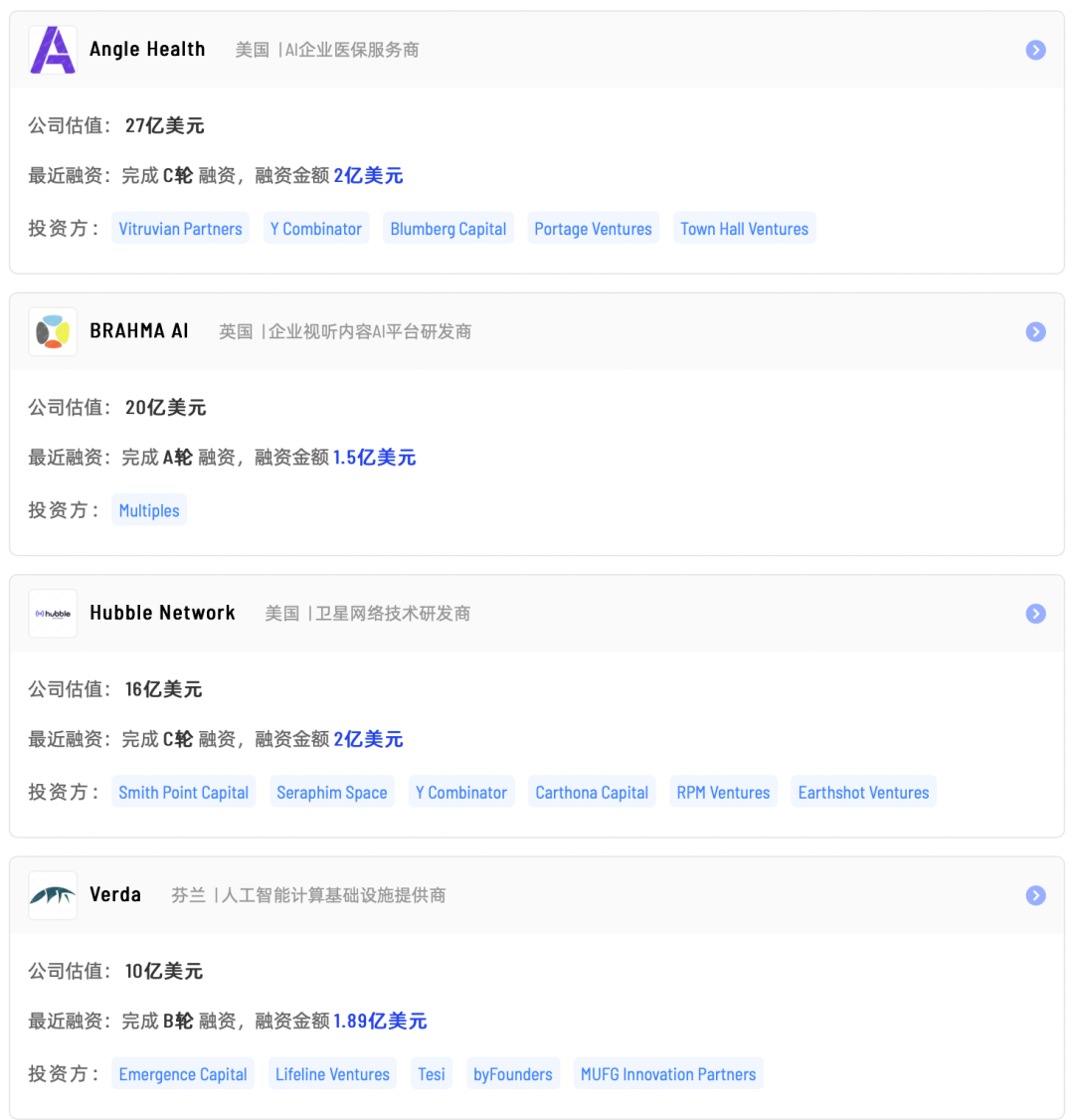The image size is (1074, 1120).
Task: Click Angle Health funding amount 2亿美元
Action: coord(368,176)
